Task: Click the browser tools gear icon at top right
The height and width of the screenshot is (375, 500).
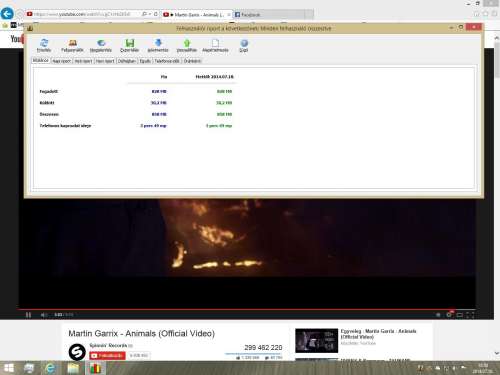Action: pos(494,14)
